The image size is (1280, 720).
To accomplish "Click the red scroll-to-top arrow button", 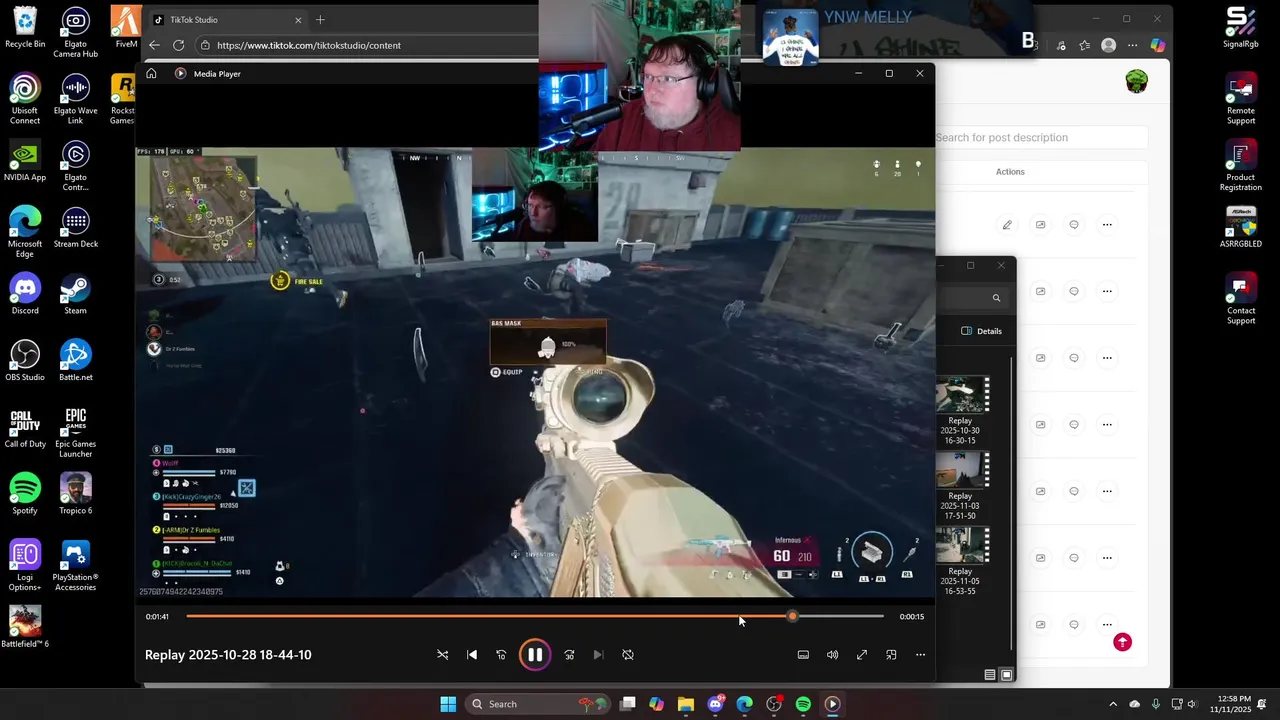I will (1122, 642).
